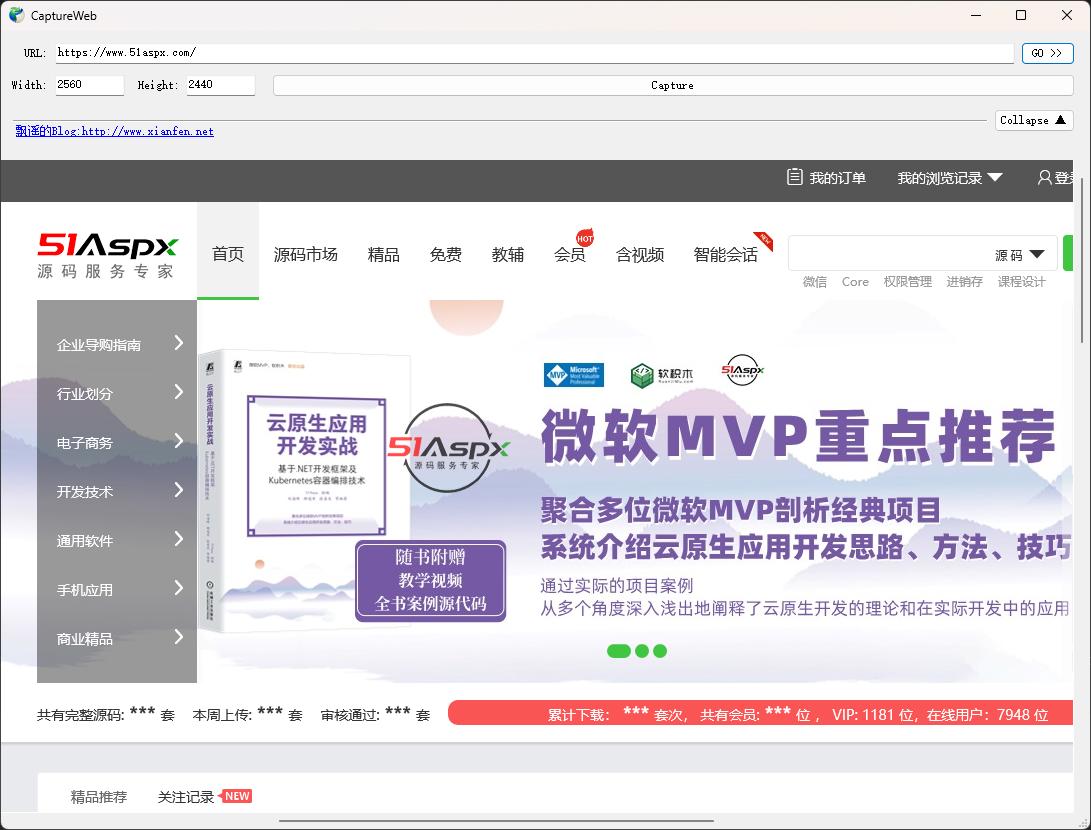Click the 权限管理 hot search keyword
The width and height of the screenshot is (1091, 830).
coord(907,281)
